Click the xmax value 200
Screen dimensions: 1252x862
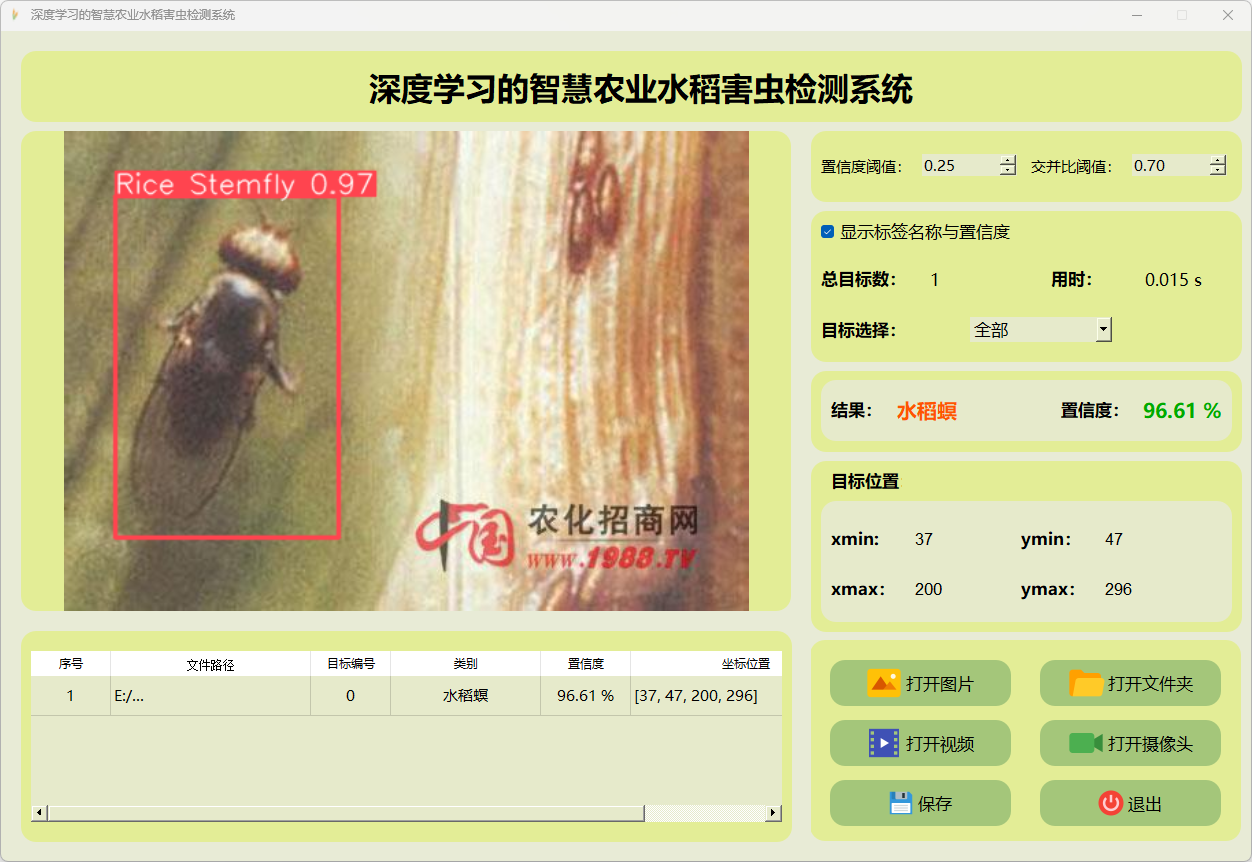click(x=928, y=589)
